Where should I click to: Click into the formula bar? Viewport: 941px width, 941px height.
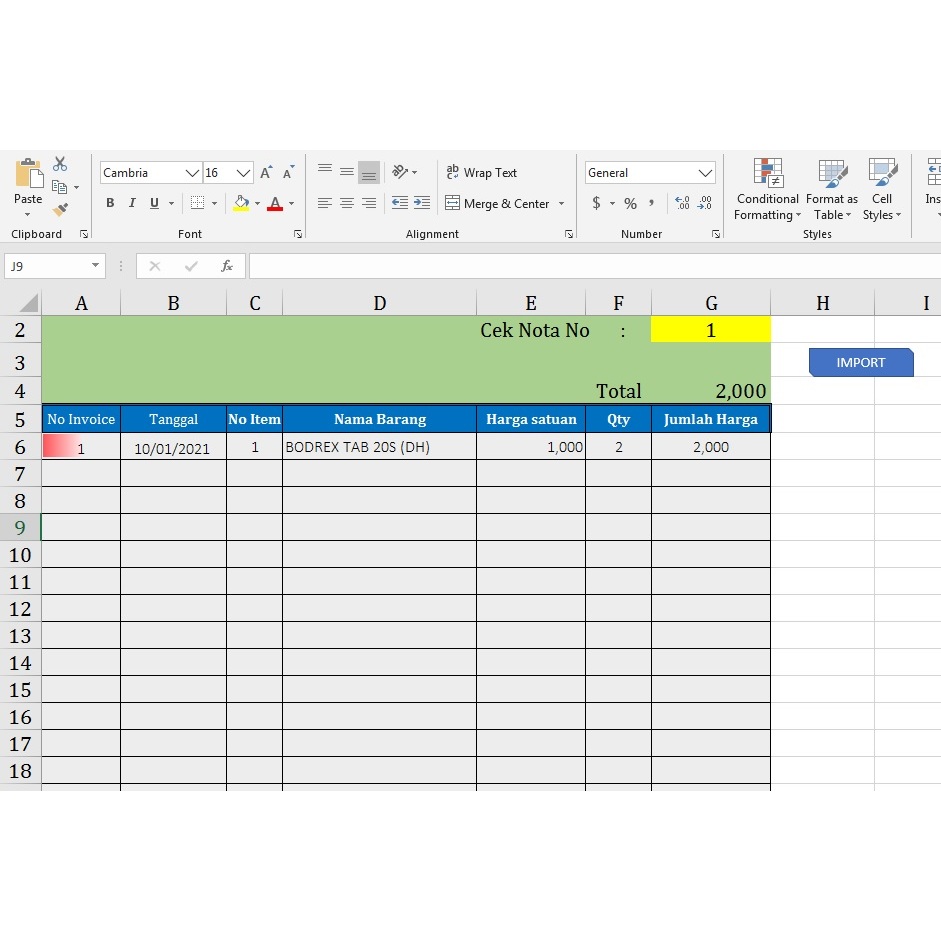coord(595,266)
